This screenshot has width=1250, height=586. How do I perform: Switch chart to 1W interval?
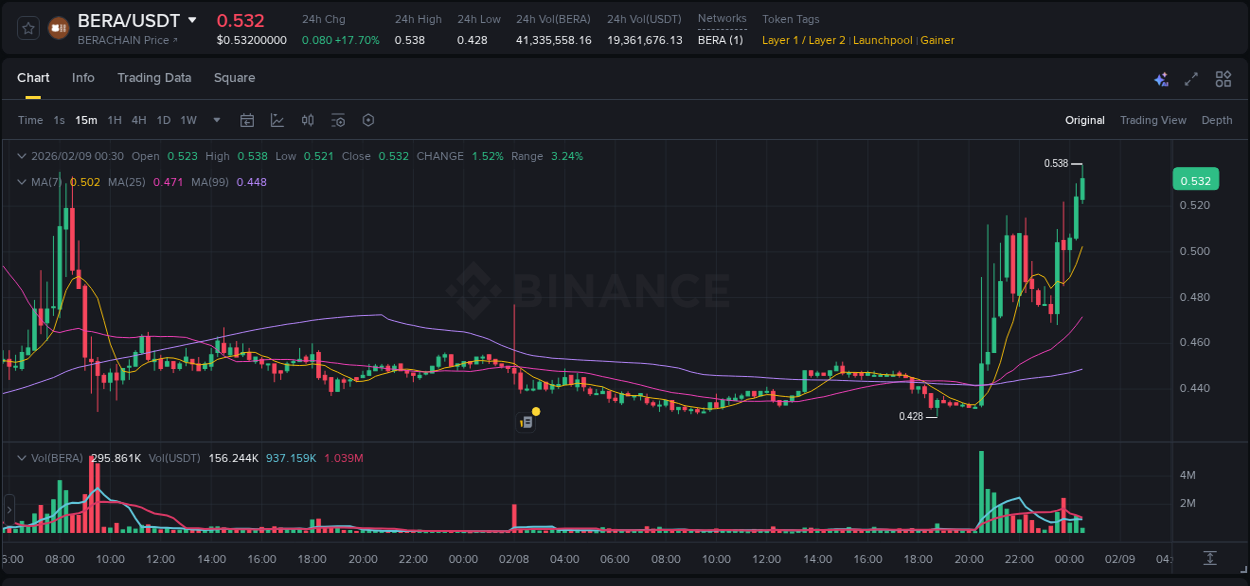coord(188,120)
